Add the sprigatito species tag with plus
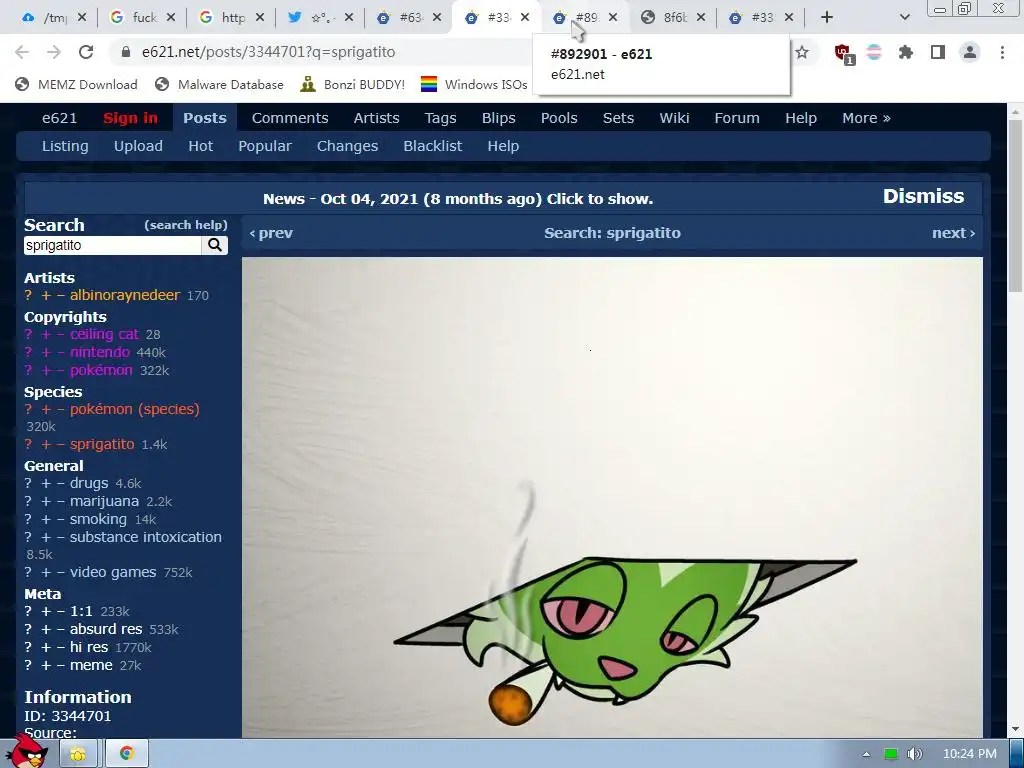1024x768 pixels. [46, 445]
